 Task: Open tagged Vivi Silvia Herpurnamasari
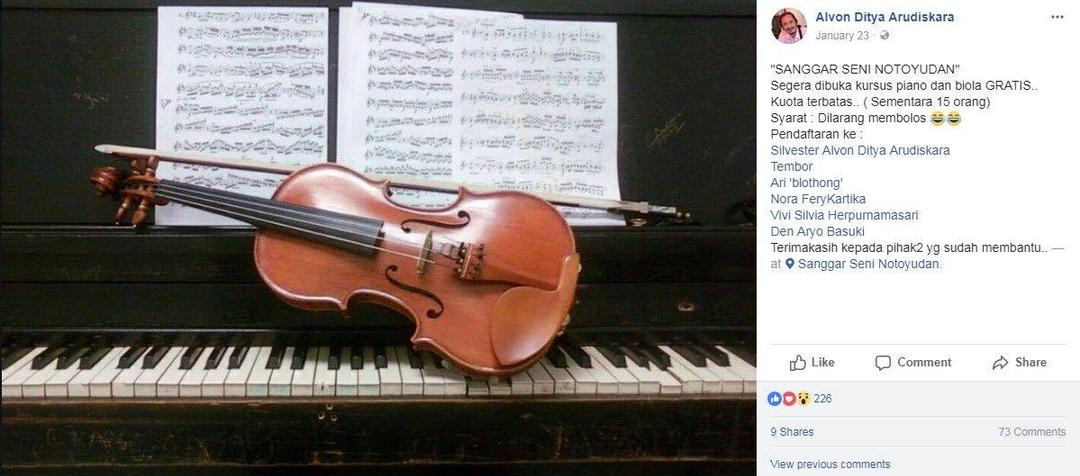point(844,215)
